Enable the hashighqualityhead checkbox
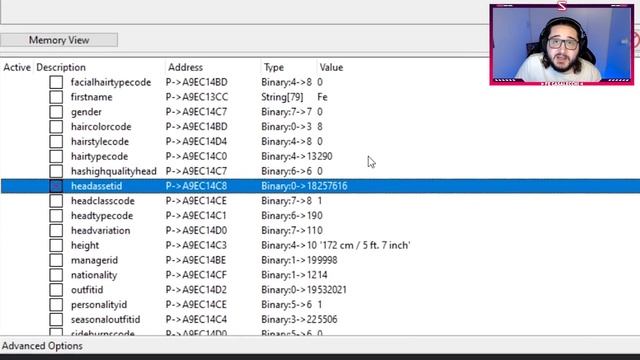The height and width of the screenshot is (360, 640). point(56,171)
